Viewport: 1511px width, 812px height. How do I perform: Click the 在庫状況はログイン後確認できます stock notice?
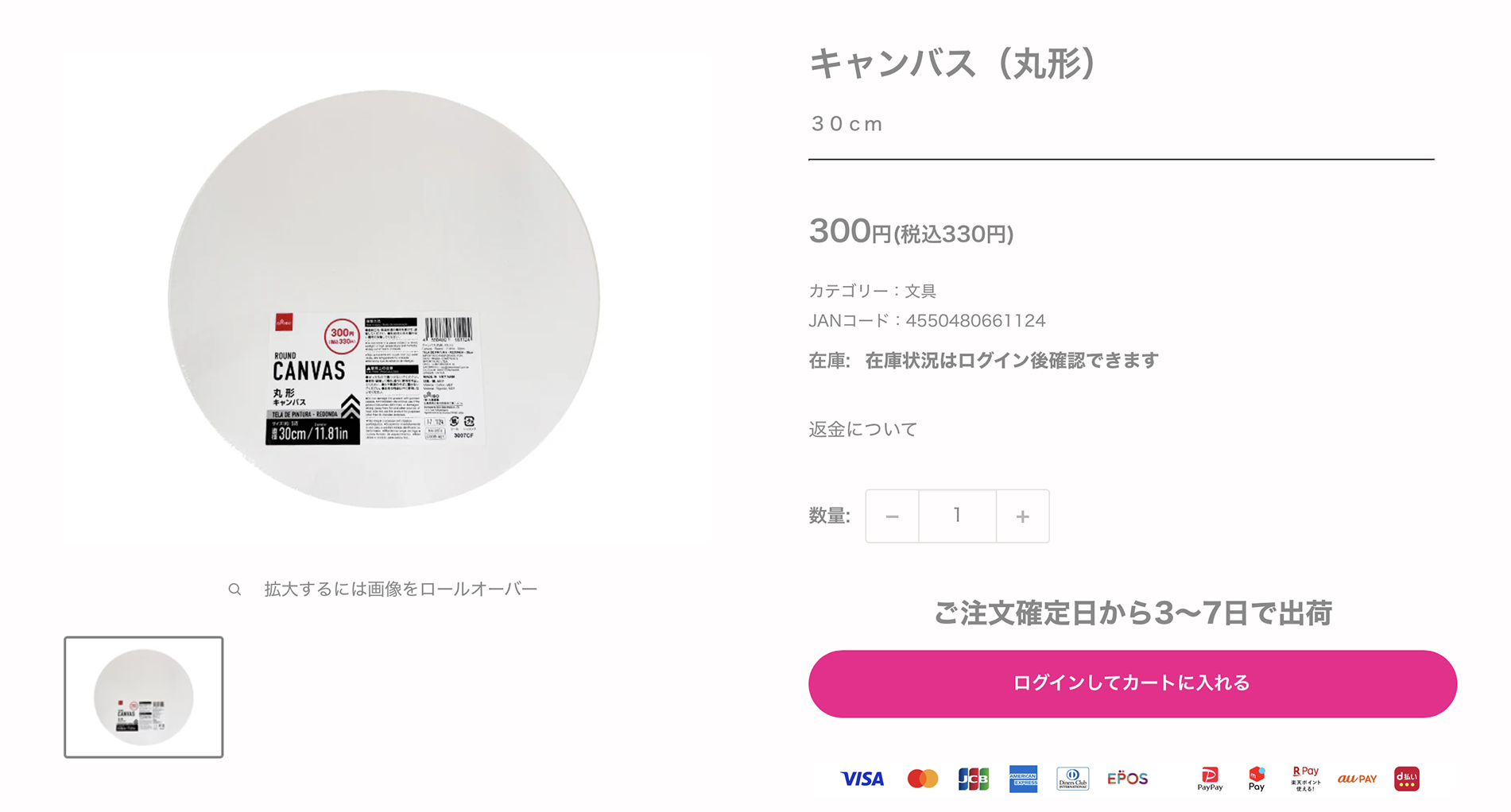coord(1011,361)
